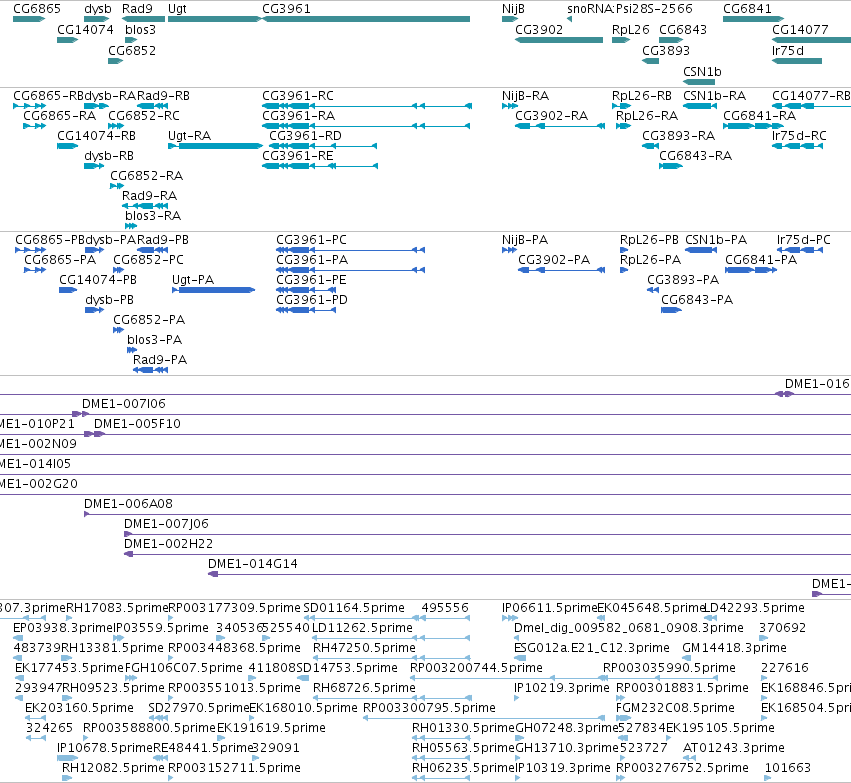The height and width of the screenshot is (783, 851).
Task: Click the CG14074-RB transcript label
Action: (96, 136)
